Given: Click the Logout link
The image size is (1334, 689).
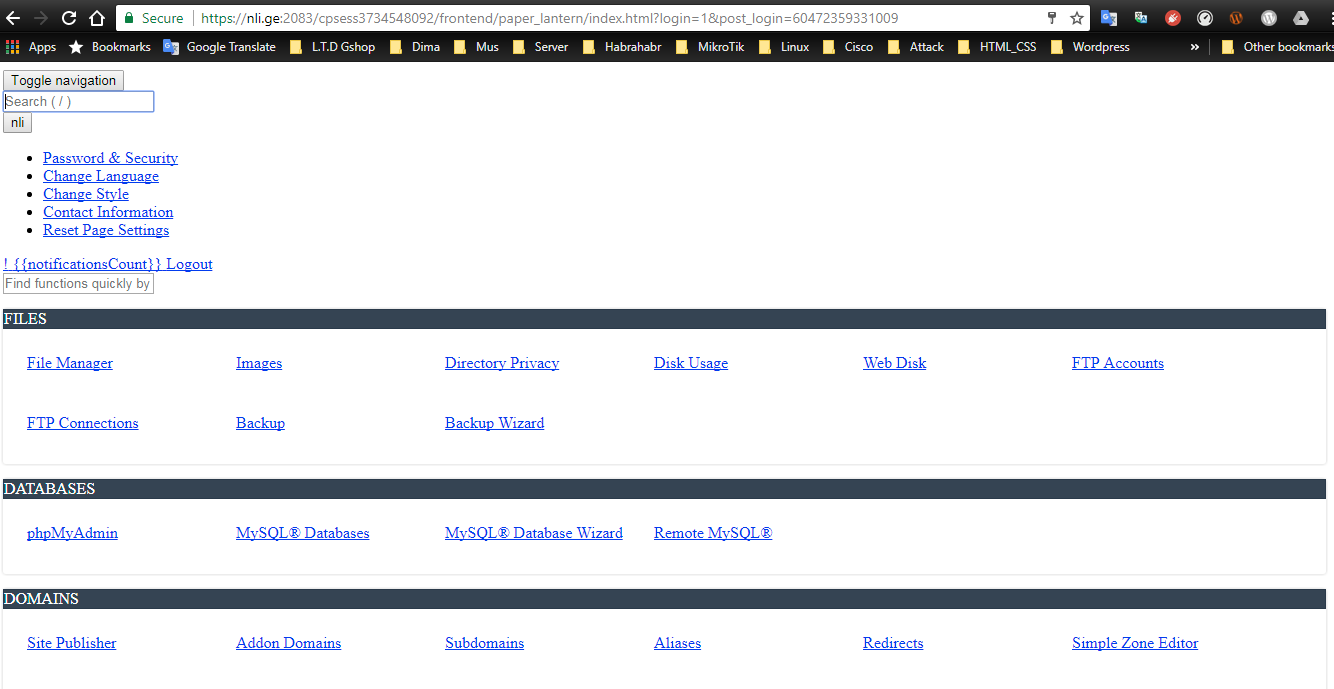Looking at the screenshot, I should [189, 264].
